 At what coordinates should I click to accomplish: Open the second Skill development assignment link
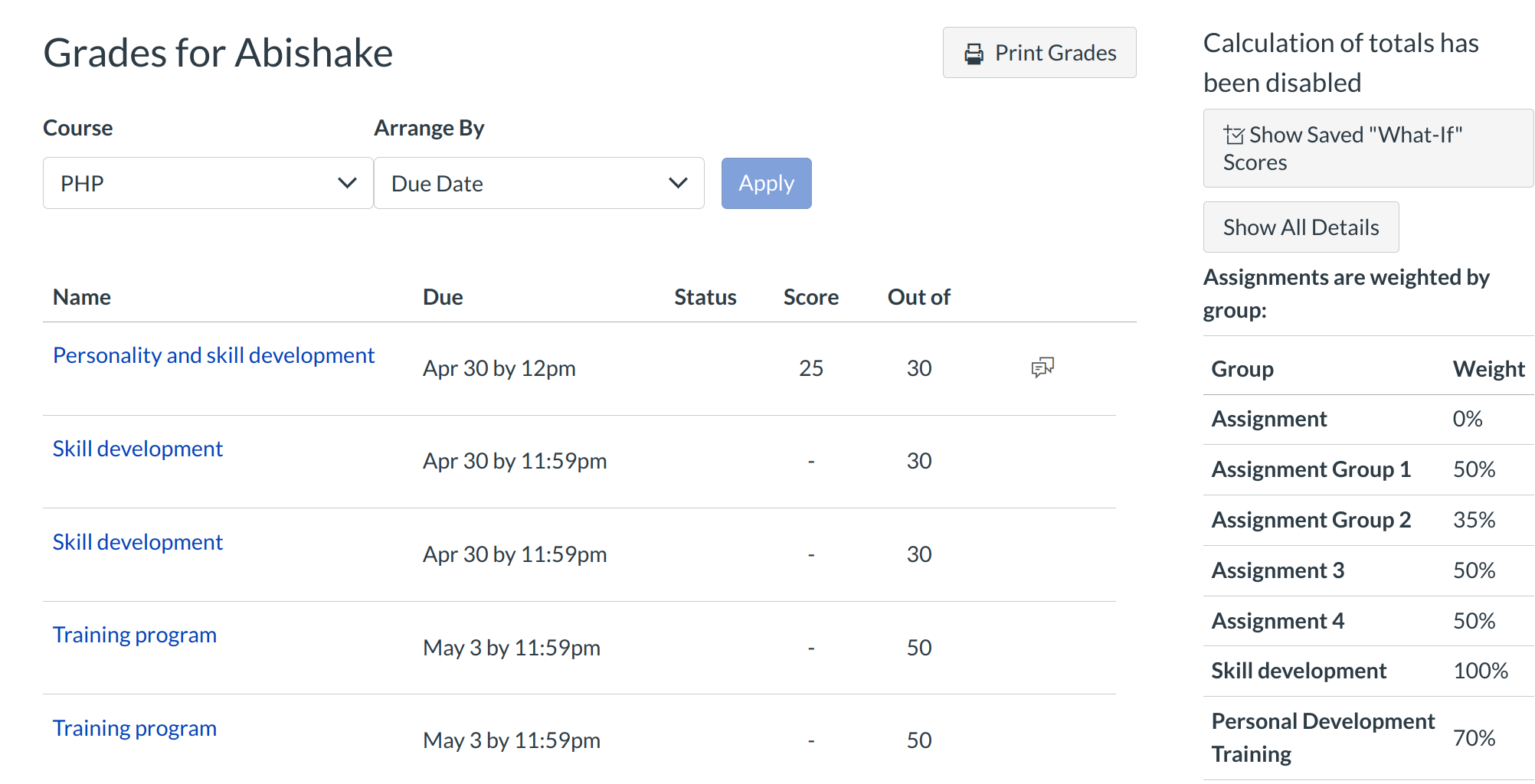point(137,542)
